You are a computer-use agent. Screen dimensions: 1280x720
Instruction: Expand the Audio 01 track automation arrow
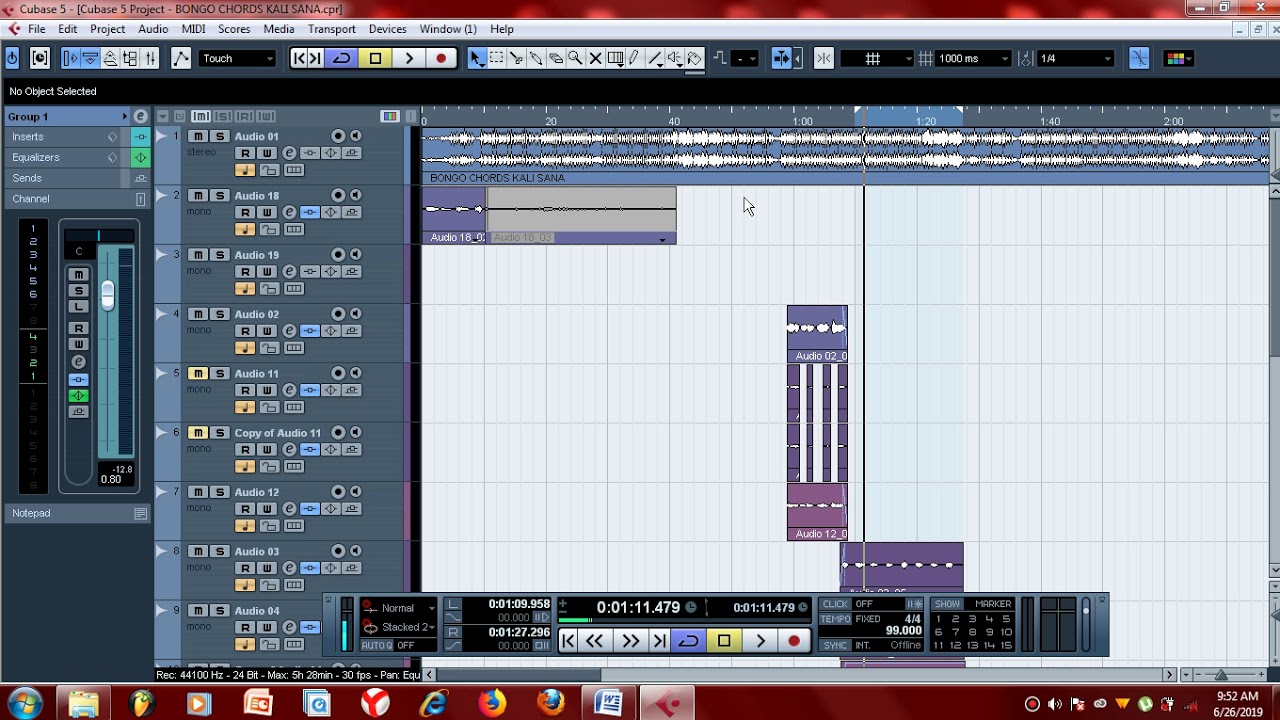click(x=161, y=136)
